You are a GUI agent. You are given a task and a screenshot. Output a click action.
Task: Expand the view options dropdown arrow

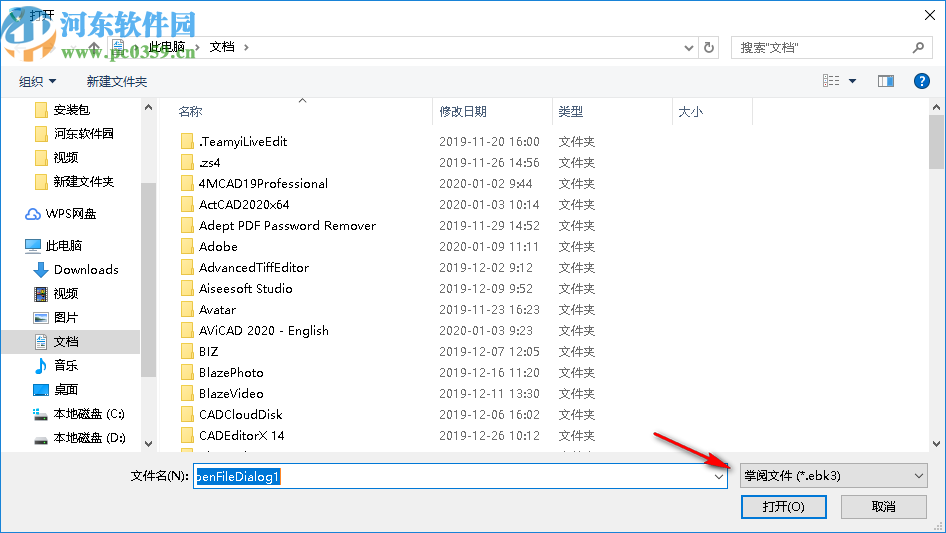pyautogui.click(x=852, y=81)
